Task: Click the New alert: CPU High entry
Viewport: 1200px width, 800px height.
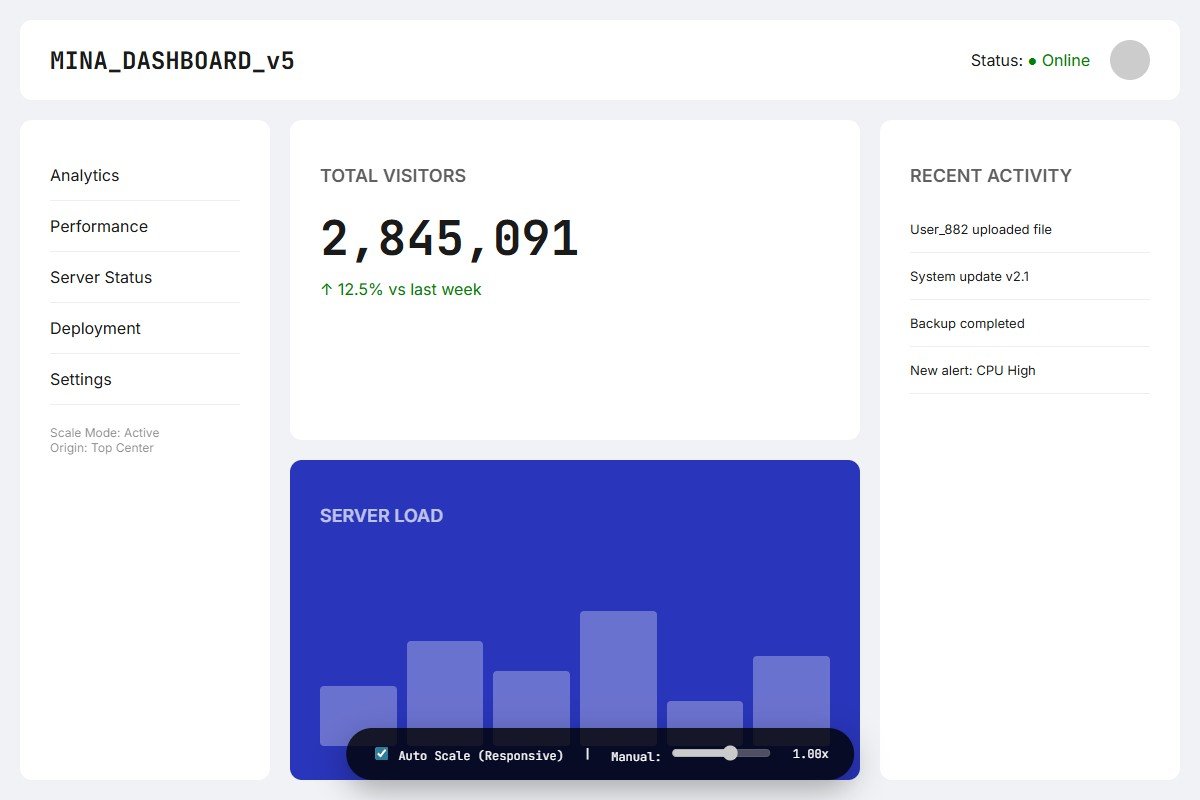Action: [x=972, y=370]
